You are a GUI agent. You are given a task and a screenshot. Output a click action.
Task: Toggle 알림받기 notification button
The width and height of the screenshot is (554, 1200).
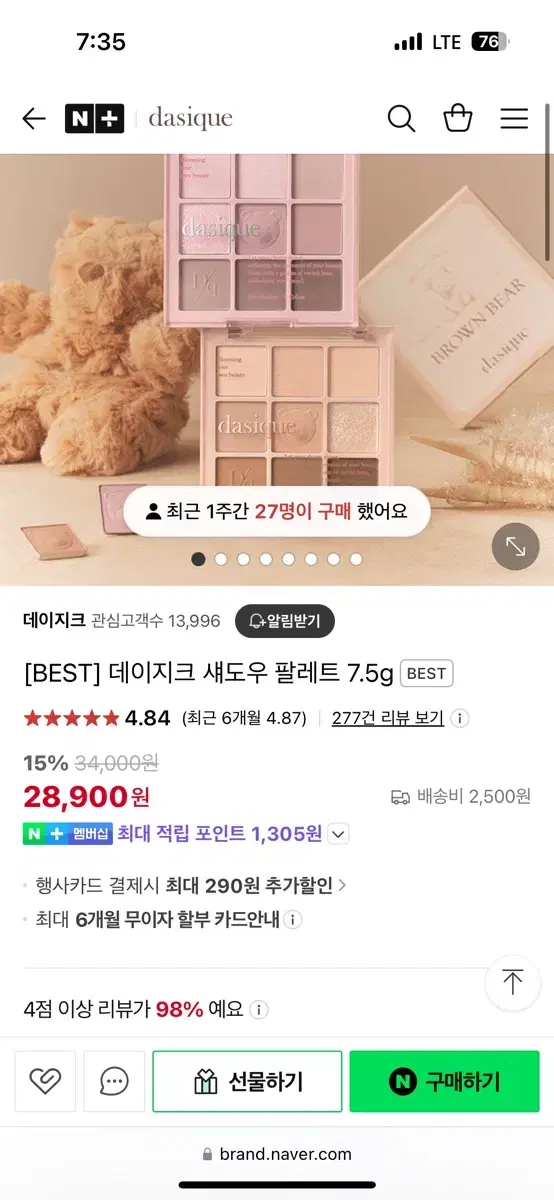point(285,621)
